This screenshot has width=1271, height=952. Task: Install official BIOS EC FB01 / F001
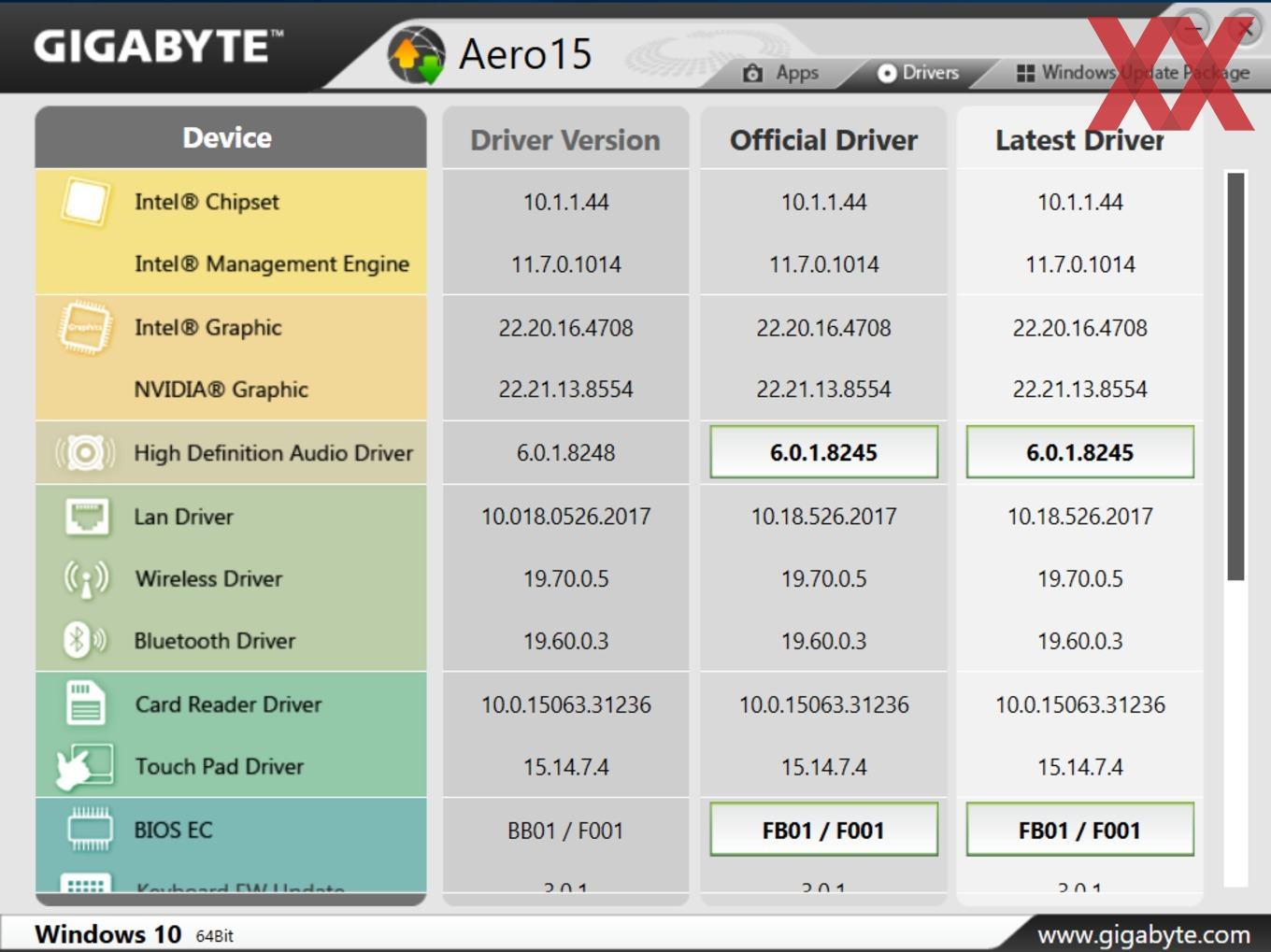pos(823,830)
